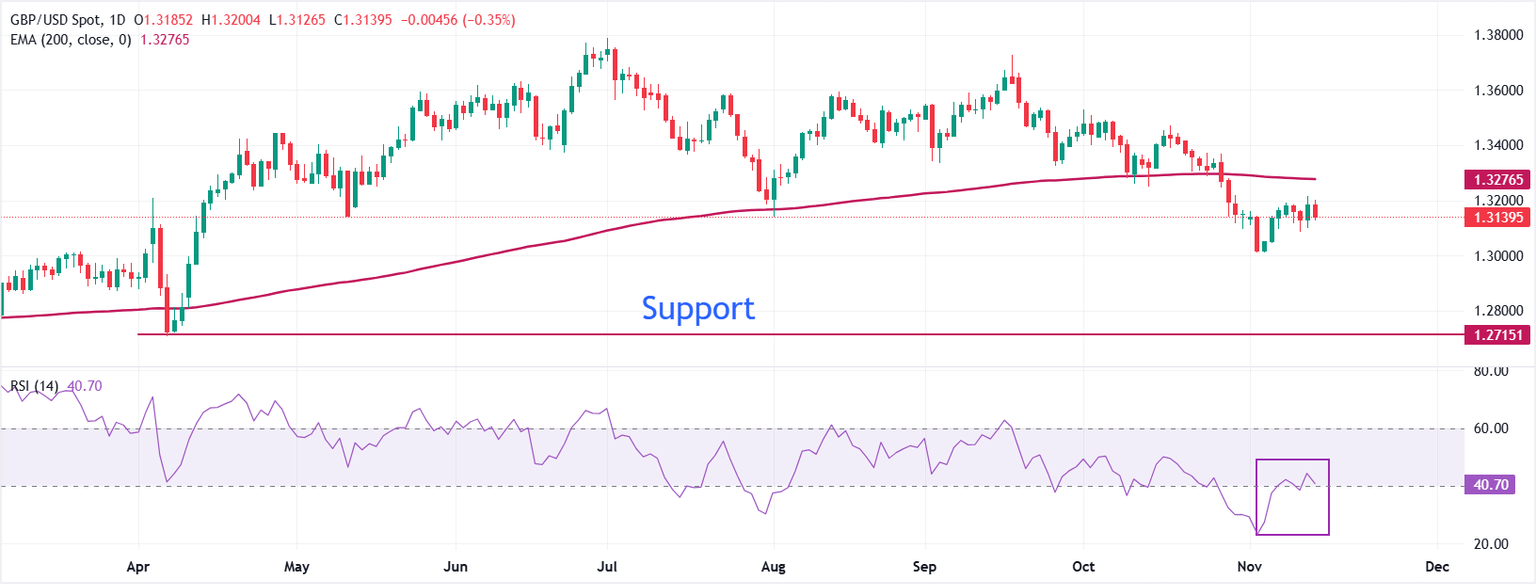Click the blue Support text annotation
Viewport: 1536px width, 584px height.
[697, 308]
